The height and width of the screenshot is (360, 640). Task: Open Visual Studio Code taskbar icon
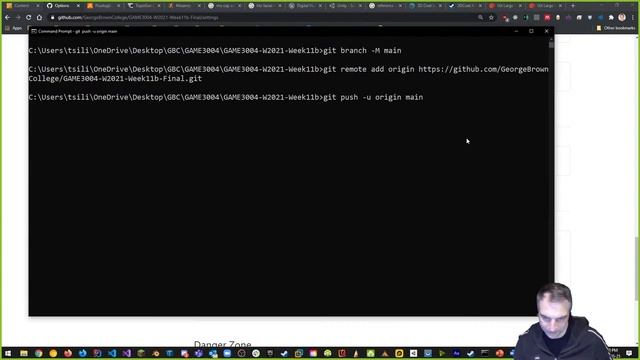[112, 353]
